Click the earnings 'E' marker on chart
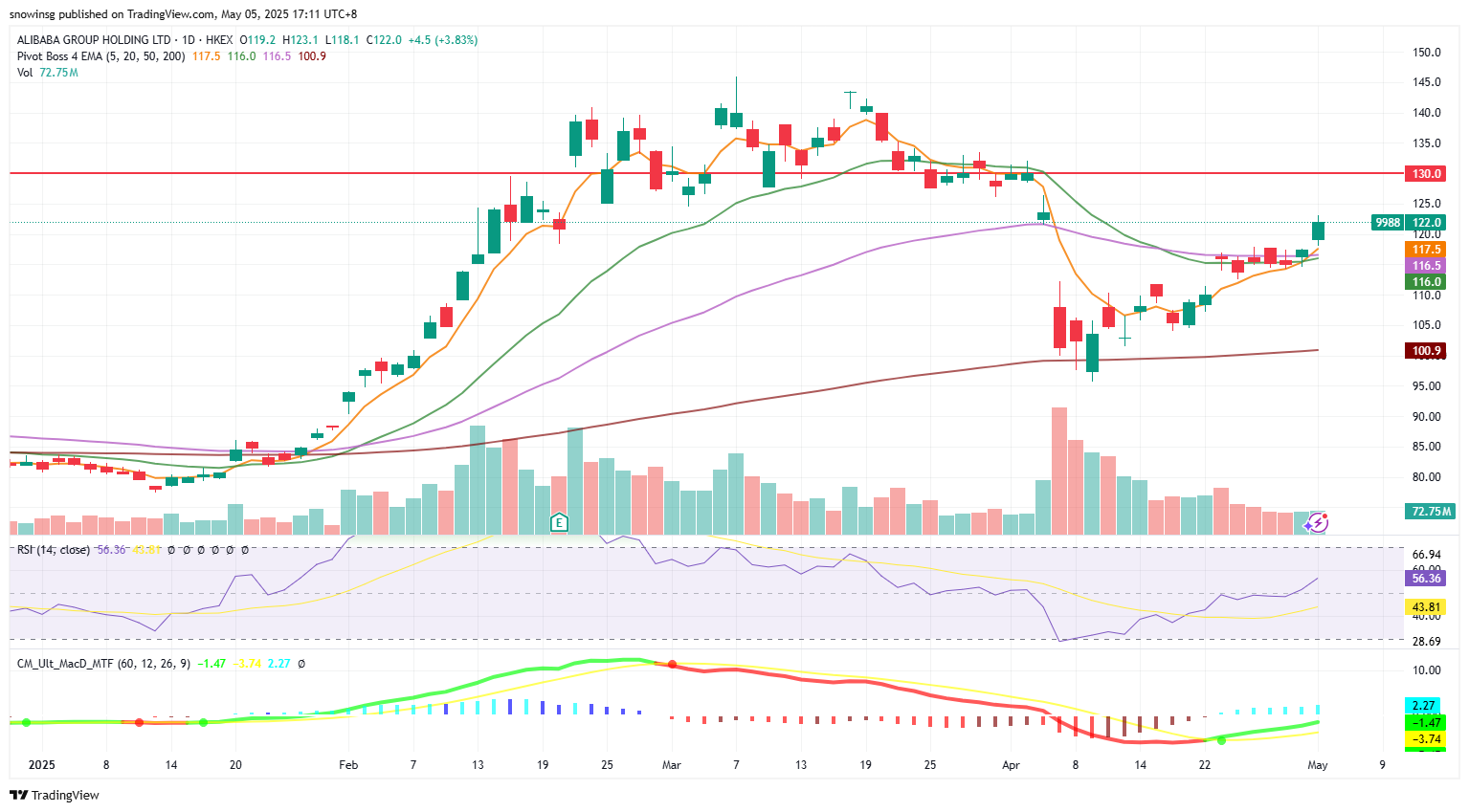The image size is (1469, 812). pos(559,522)
